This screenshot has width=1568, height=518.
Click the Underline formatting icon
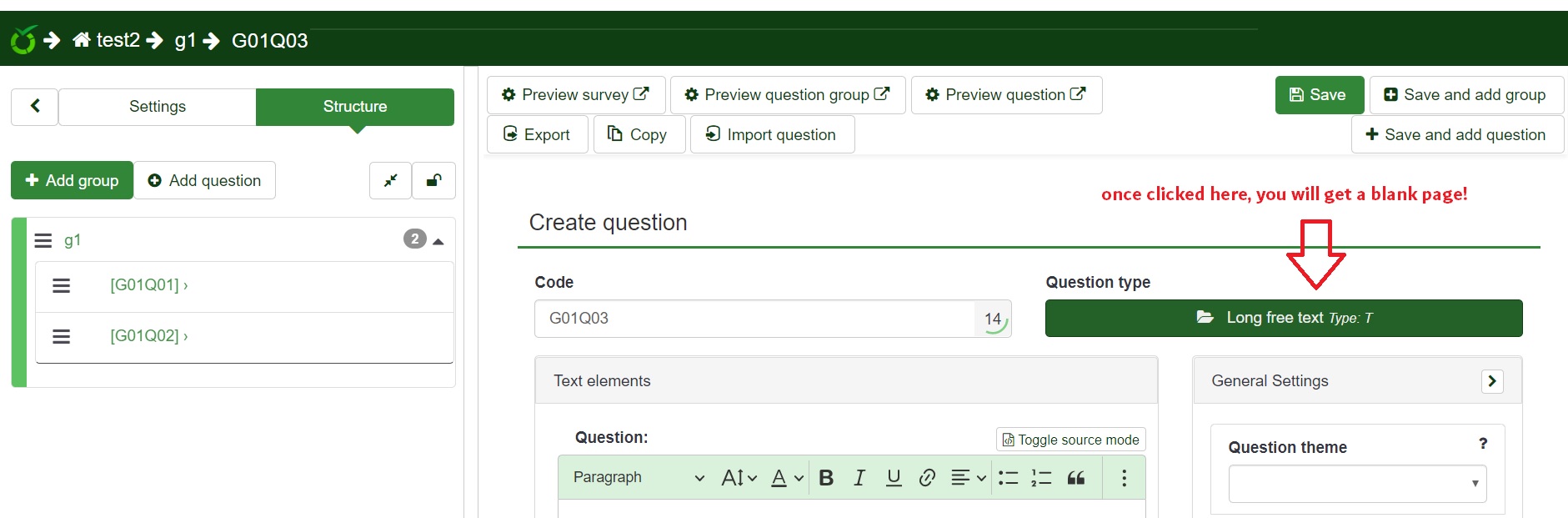pyautogui.click(x=893, y=477)
